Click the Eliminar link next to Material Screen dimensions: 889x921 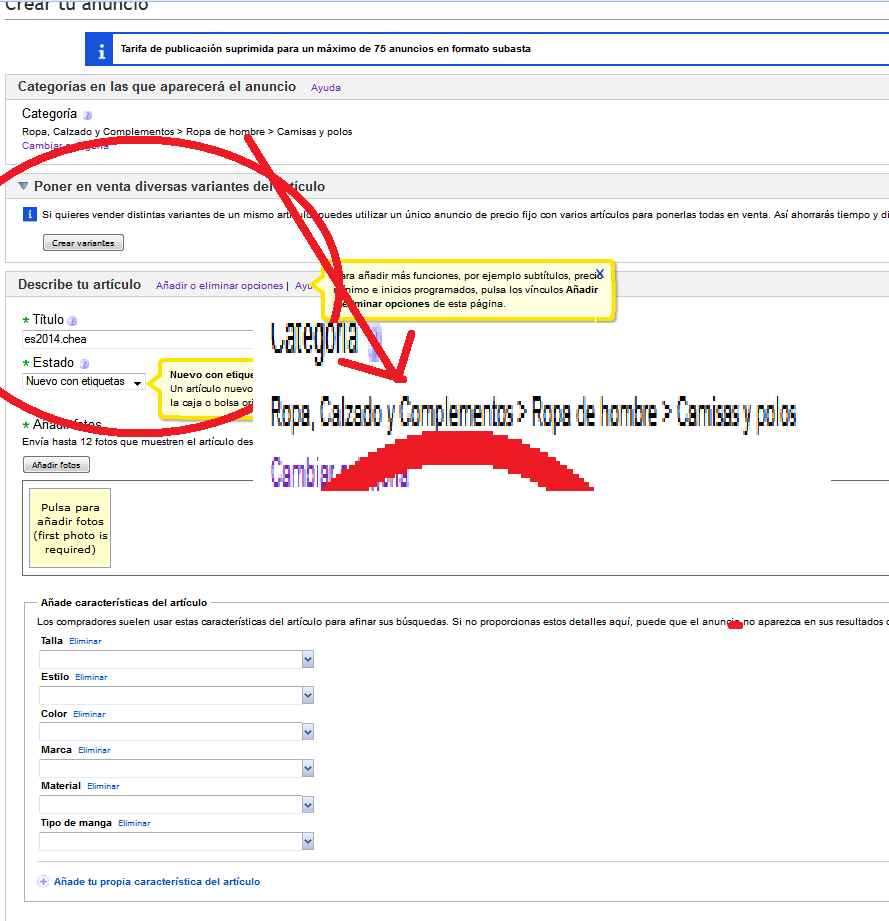point(103,786)
